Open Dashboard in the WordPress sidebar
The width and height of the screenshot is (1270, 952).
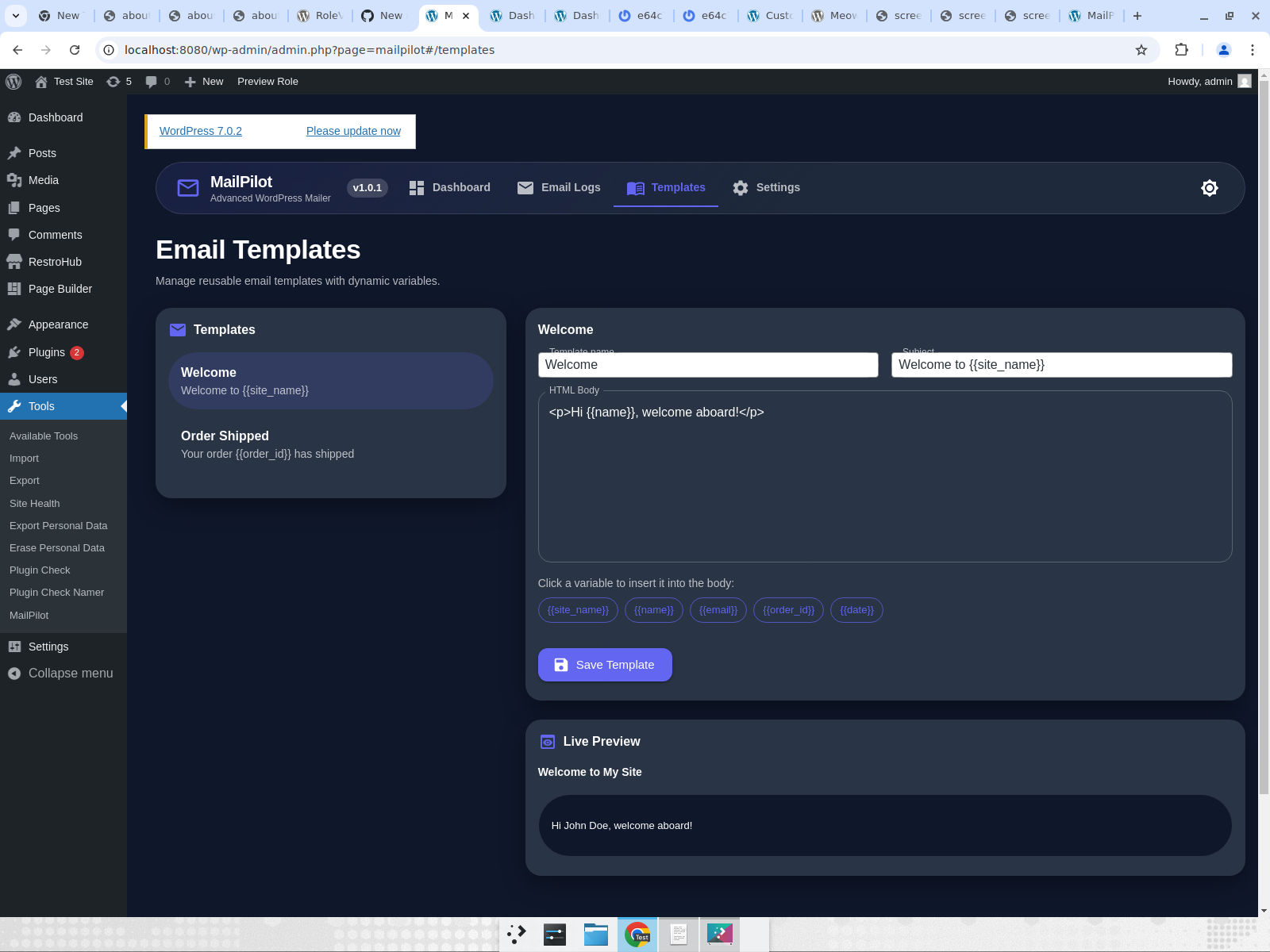pos(63,117)
